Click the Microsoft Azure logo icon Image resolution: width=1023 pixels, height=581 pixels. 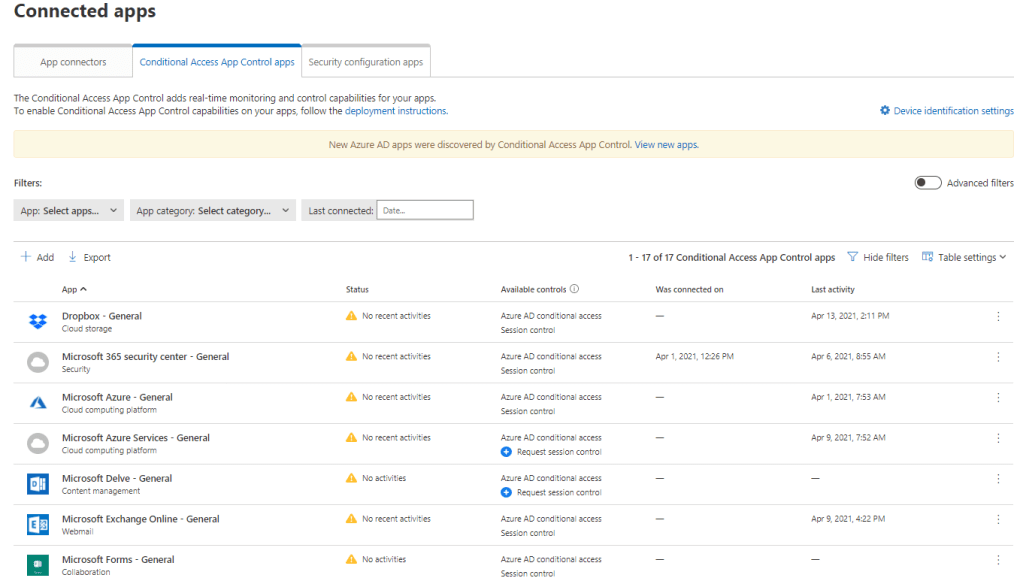pyautogui.click(x=38, y=403)
